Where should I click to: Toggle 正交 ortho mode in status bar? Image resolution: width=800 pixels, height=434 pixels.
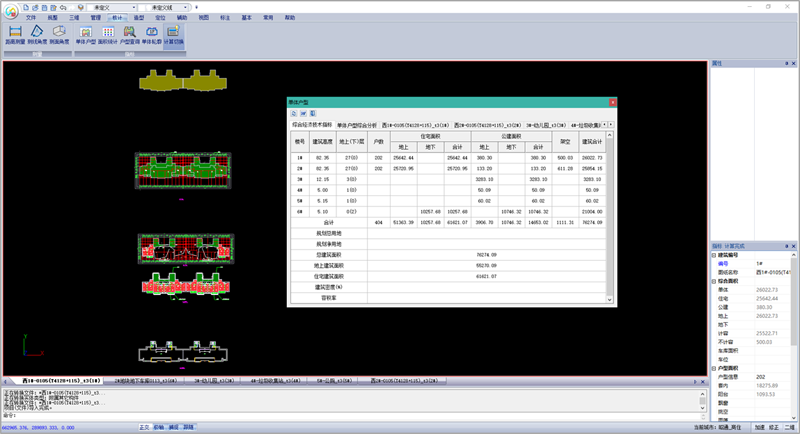click(144, 428)
